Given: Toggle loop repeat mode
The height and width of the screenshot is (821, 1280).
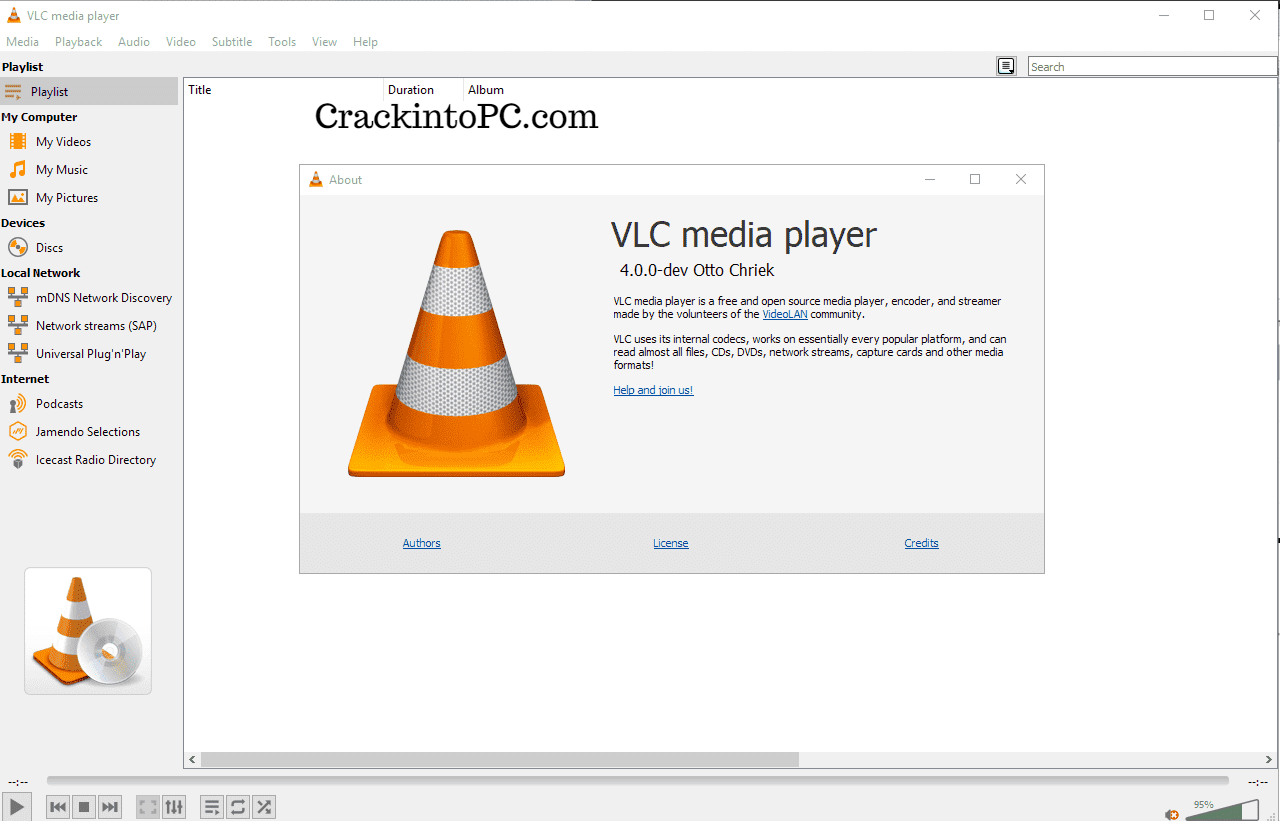Looking at the screenshot, I should pos(238,806).
